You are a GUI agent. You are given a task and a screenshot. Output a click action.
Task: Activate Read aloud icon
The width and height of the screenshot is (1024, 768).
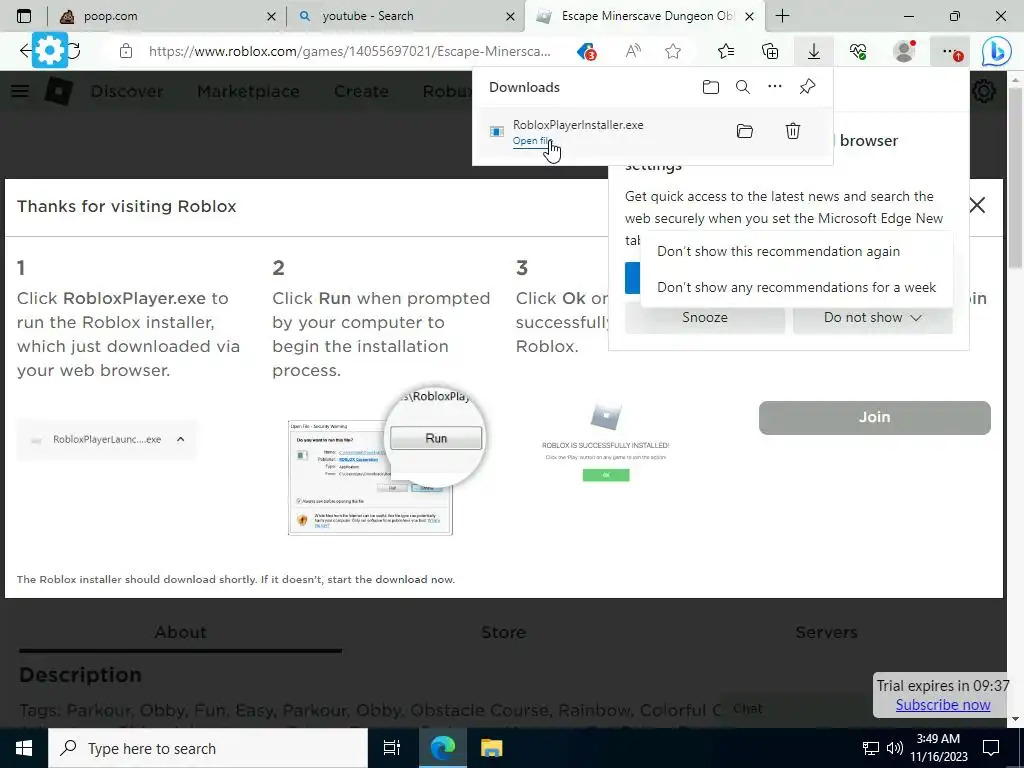coord(632,52)
